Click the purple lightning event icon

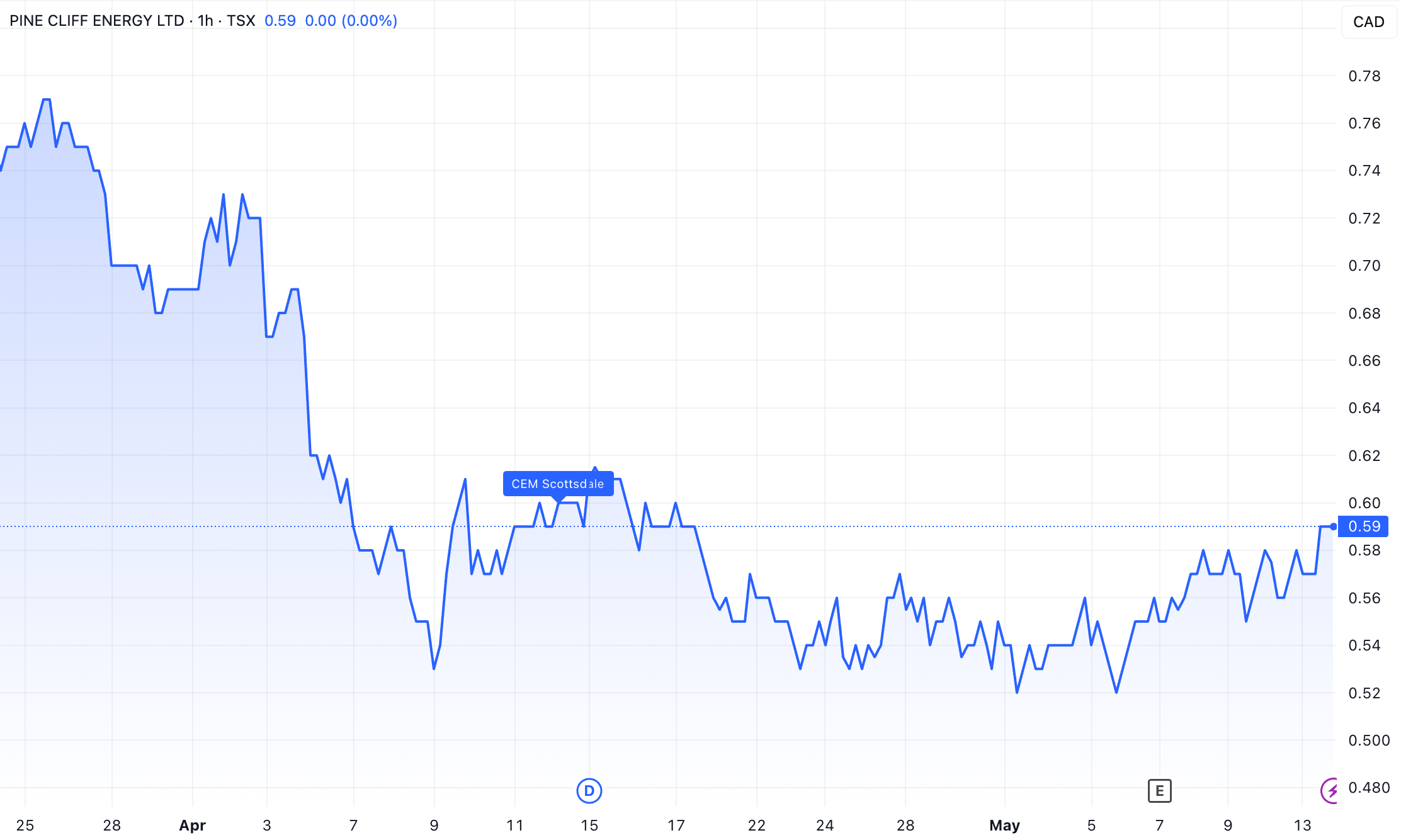(x=1329, y=790)
